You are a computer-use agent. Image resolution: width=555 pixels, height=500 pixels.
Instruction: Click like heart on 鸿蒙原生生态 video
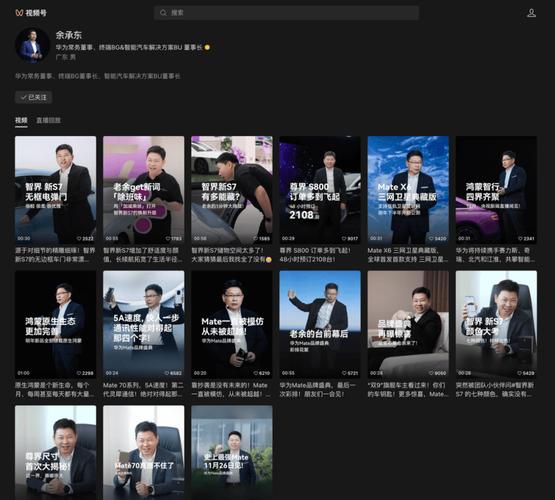click(x=79, y=373)
